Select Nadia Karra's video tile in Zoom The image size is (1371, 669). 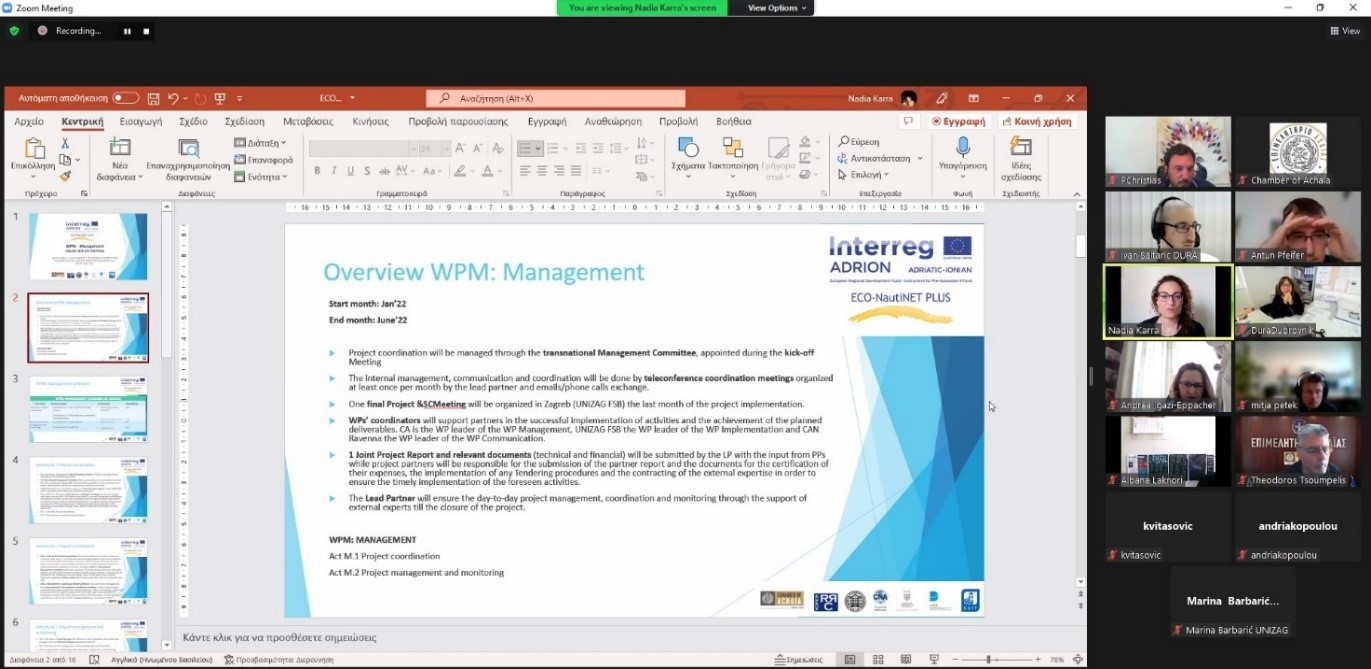pos(1167,301)
